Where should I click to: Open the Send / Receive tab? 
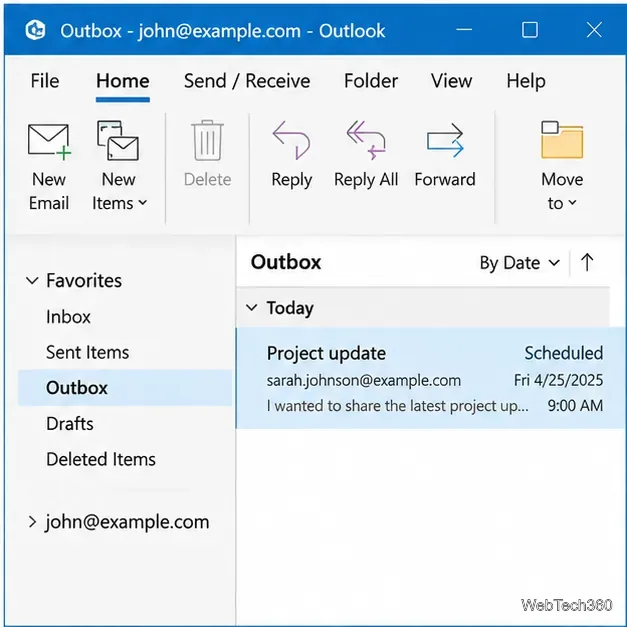pos(247,81)
